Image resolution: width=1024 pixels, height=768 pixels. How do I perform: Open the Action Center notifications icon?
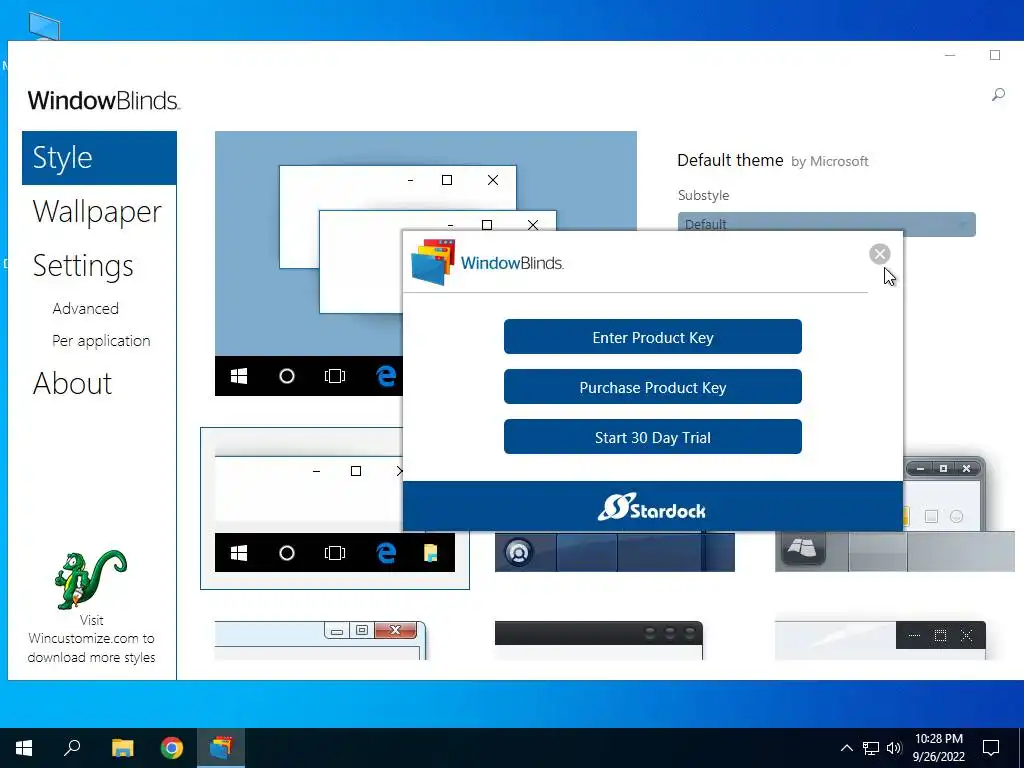click(x=991, y=748)
